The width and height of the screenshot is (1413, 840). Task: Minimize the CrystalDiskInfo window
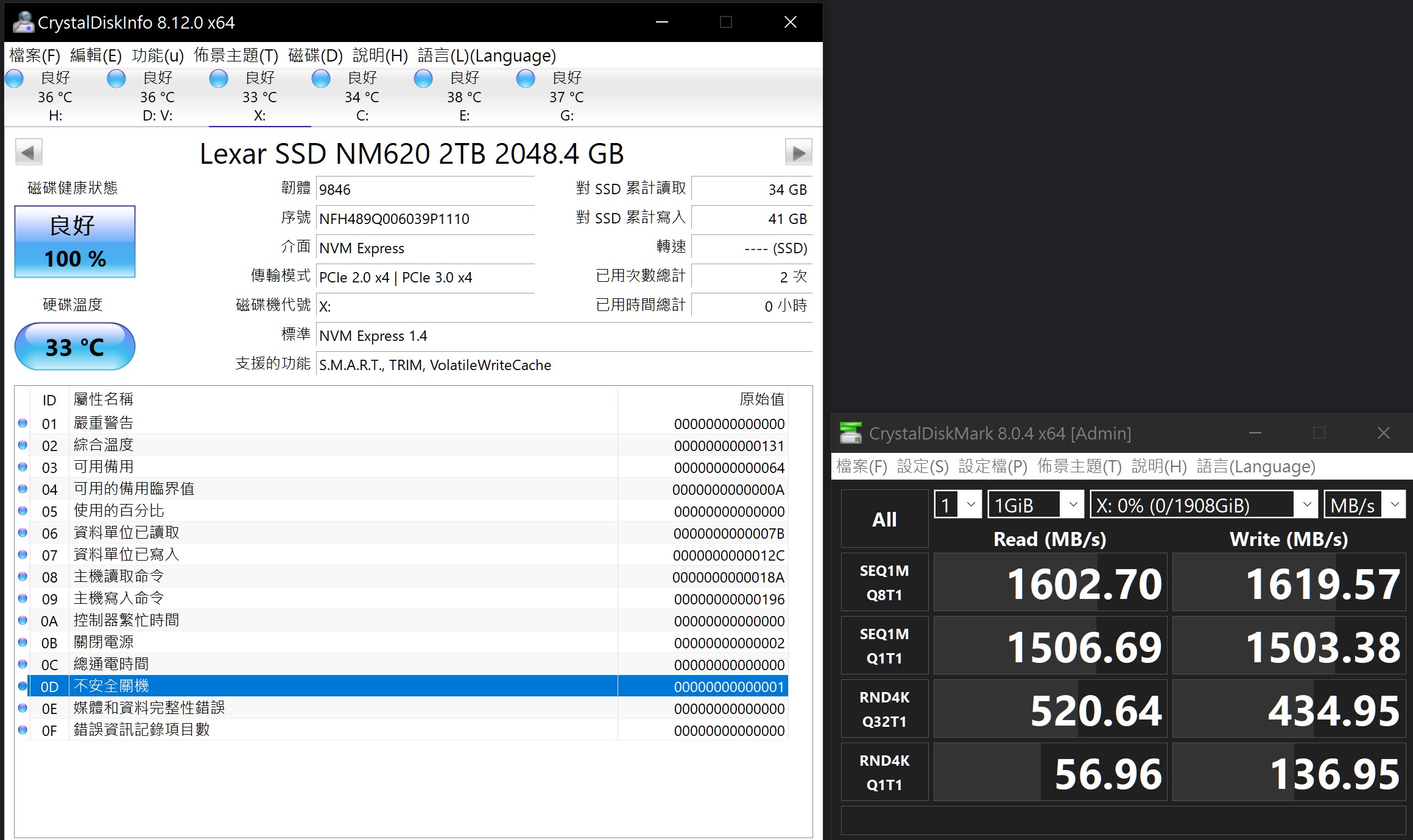662,22
